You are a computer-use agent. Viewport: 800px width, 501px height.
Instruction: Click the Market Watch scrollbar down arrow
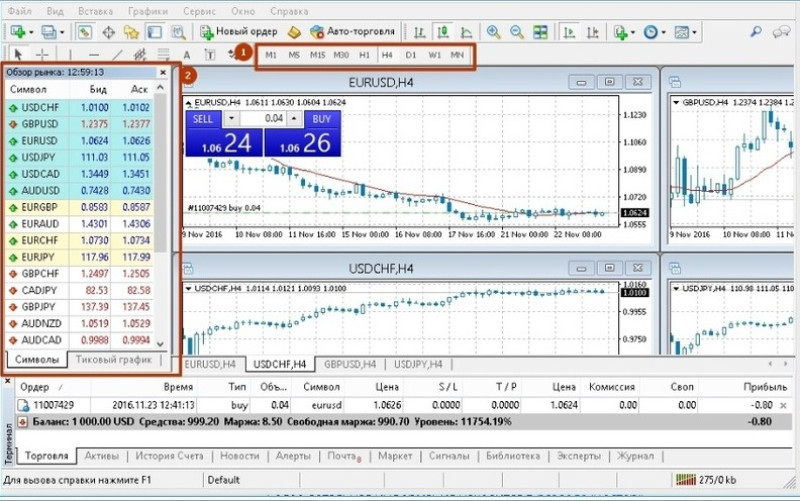point(161,344)
